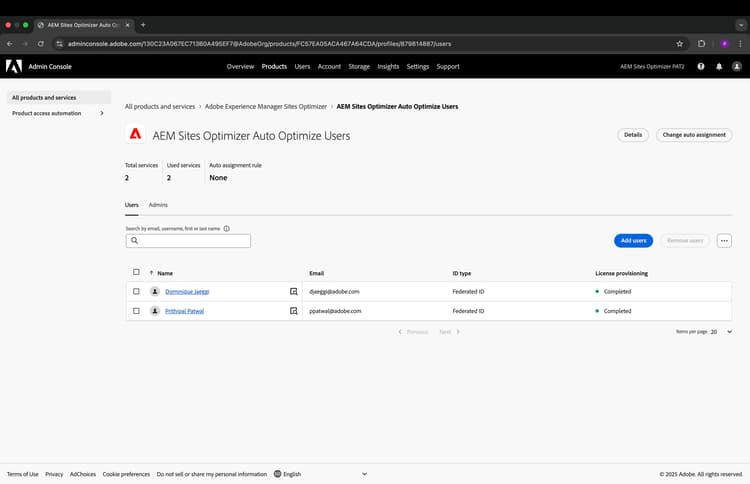
Task: Click magnifier icon in search field
Action: (134, 241)
